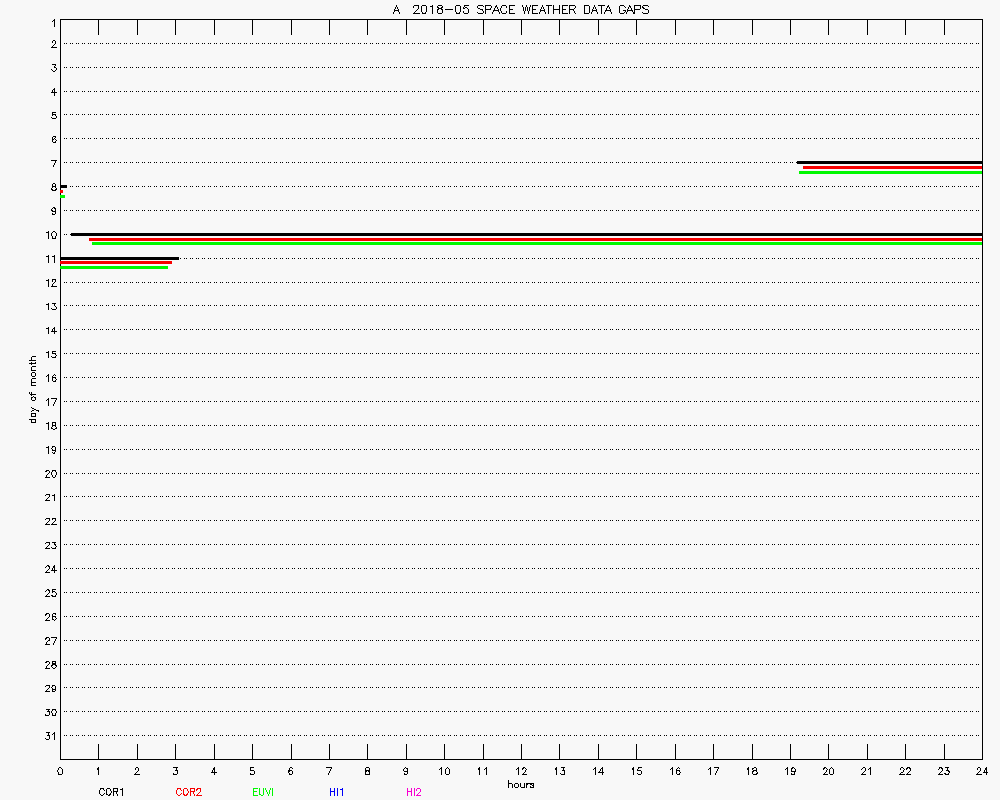The image size is (1000, 800).
Task: Click the day 1 label on y-axis
Action: pyautogui.click(x=52, y=20)
